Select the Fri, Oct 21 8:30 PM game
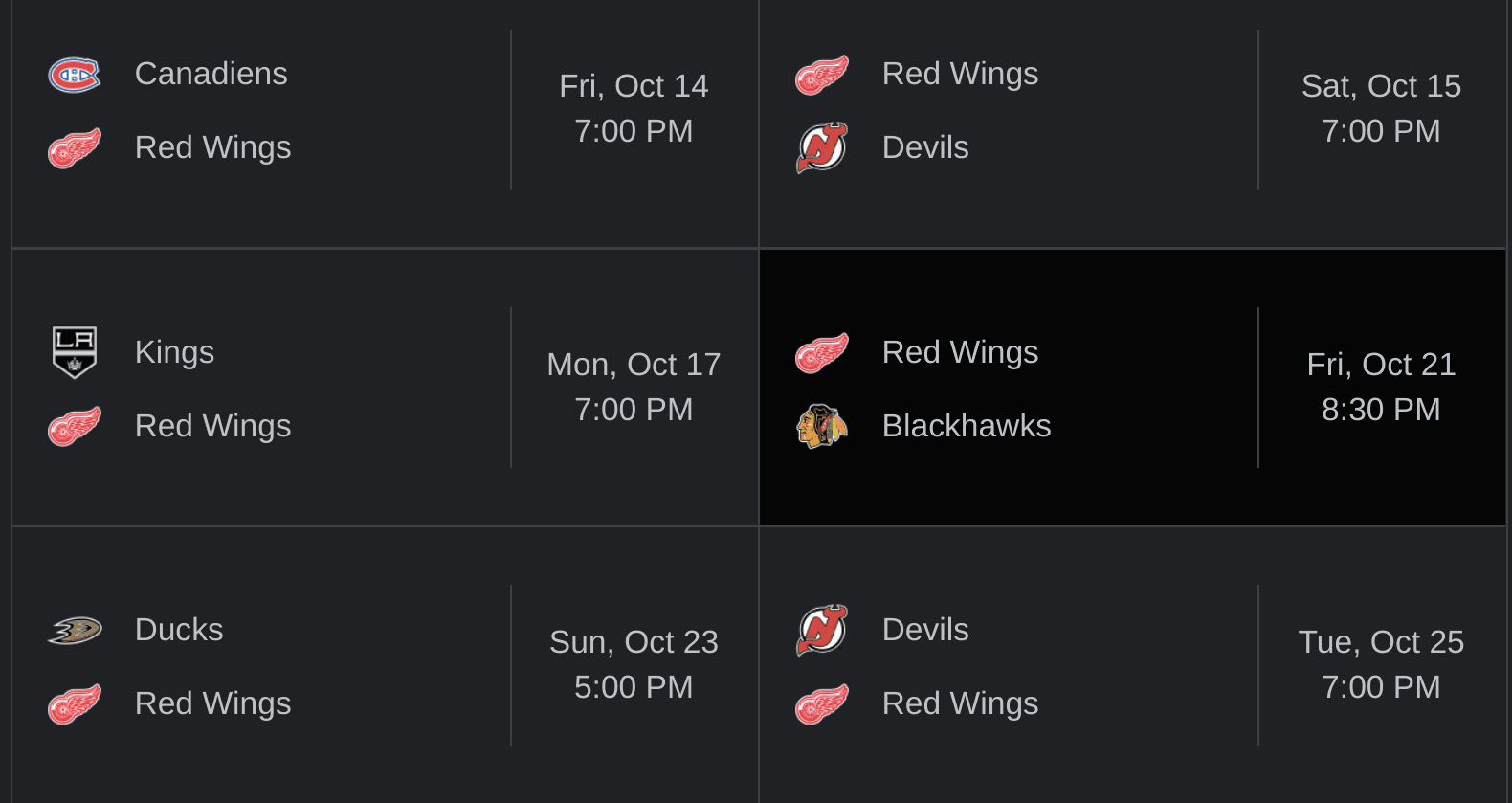This screenshot has width=1512, height=803. (x=1132, y=388)
